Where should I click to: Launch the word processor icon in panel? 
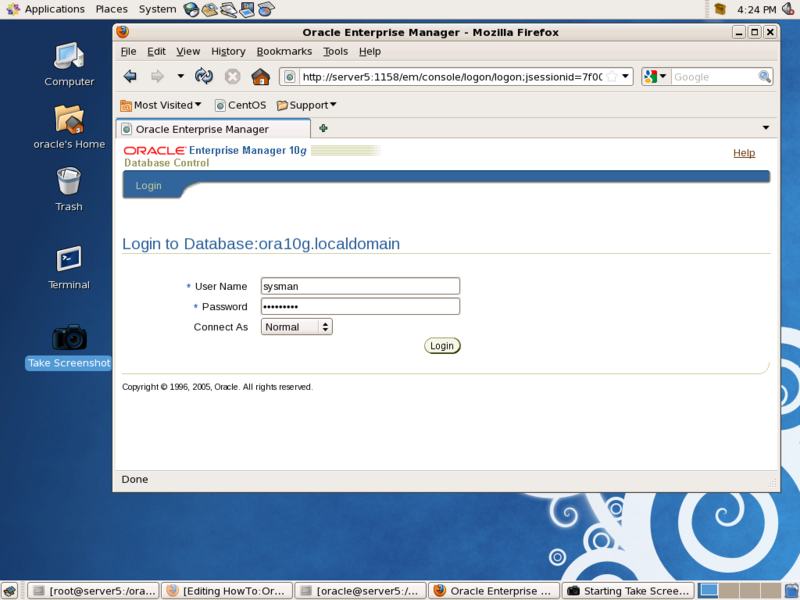229,9
